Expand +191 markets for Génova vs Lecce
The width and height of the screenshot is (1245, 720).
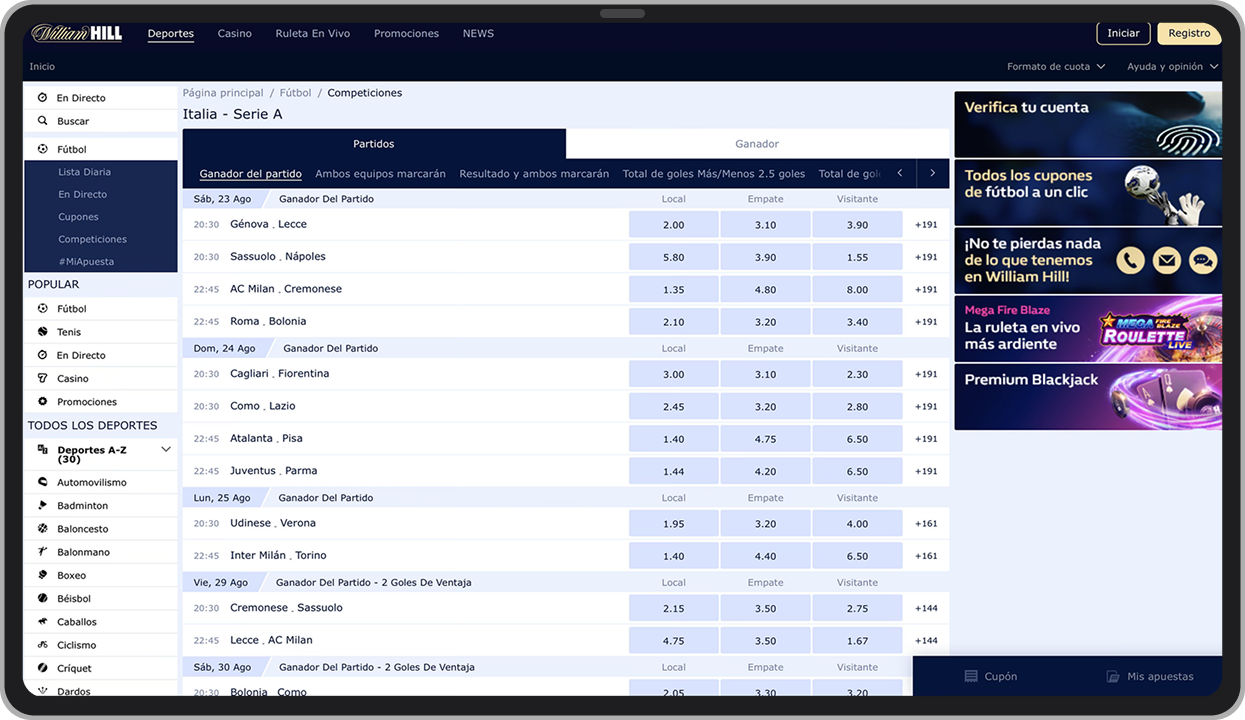click(926, 225)
